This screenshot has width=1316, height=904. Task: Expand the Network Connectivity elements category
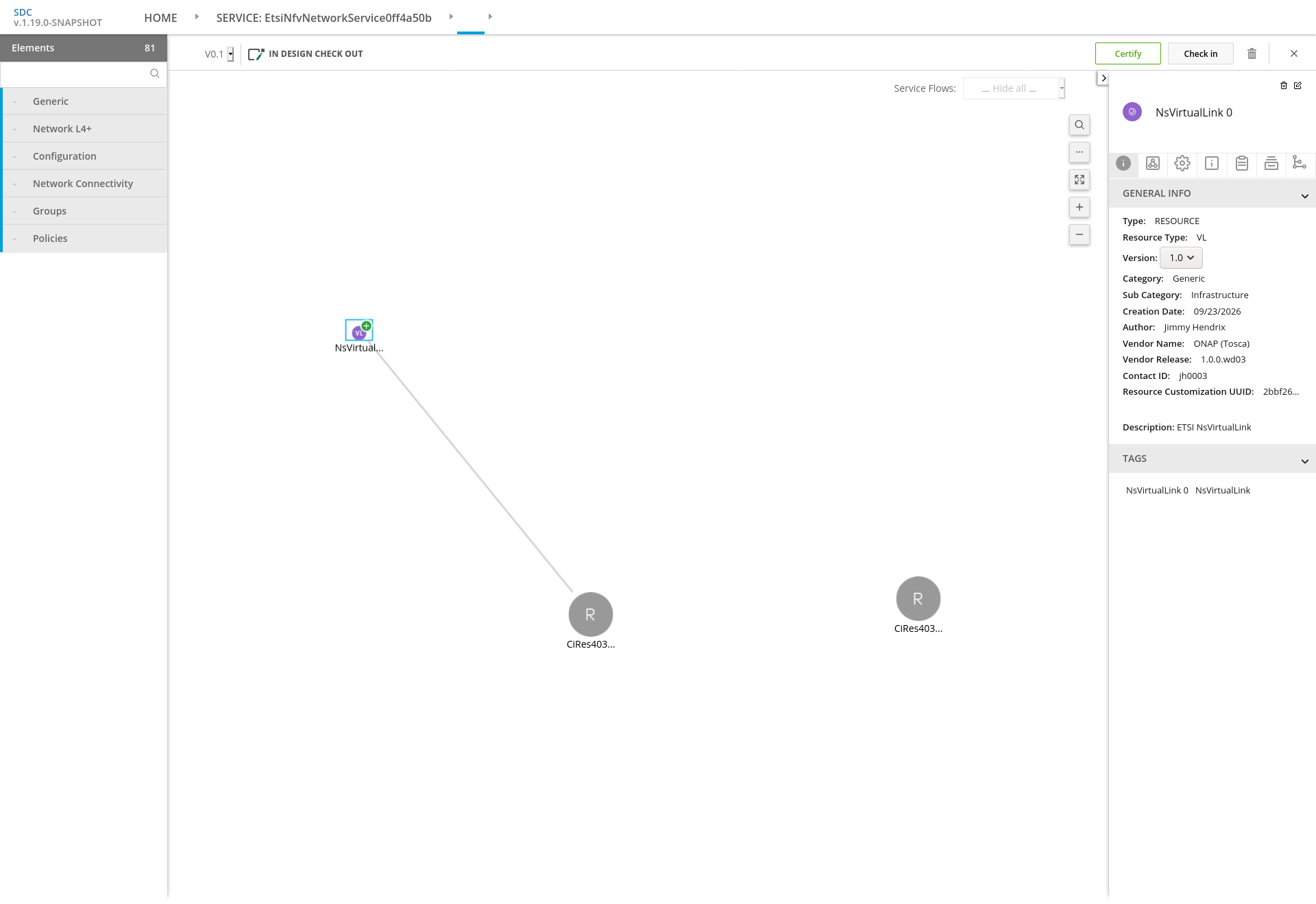click(85, 184)
